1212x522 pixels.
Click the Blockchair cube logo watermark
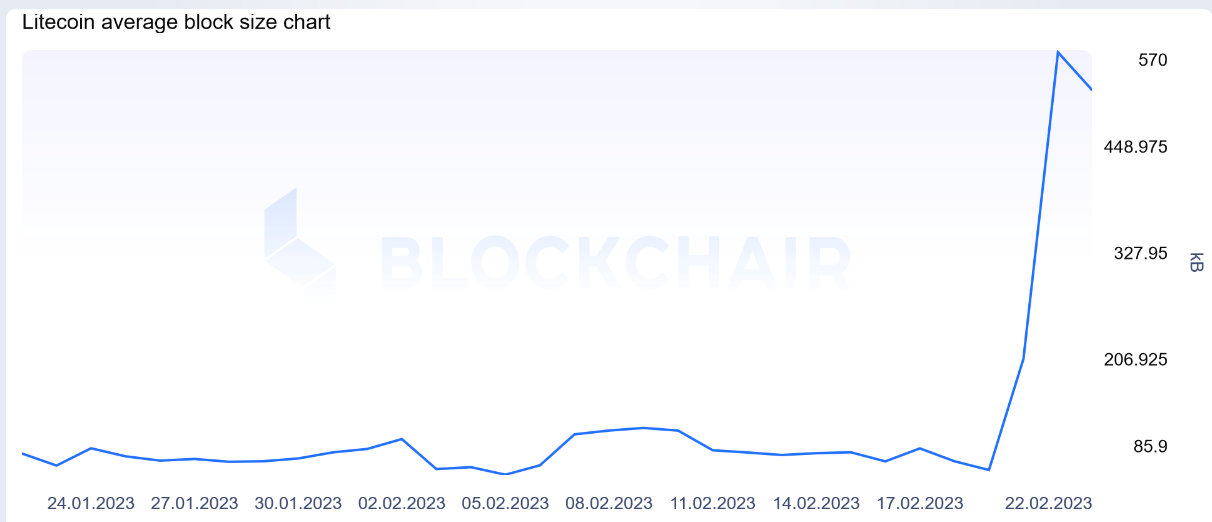click(300, 240)
